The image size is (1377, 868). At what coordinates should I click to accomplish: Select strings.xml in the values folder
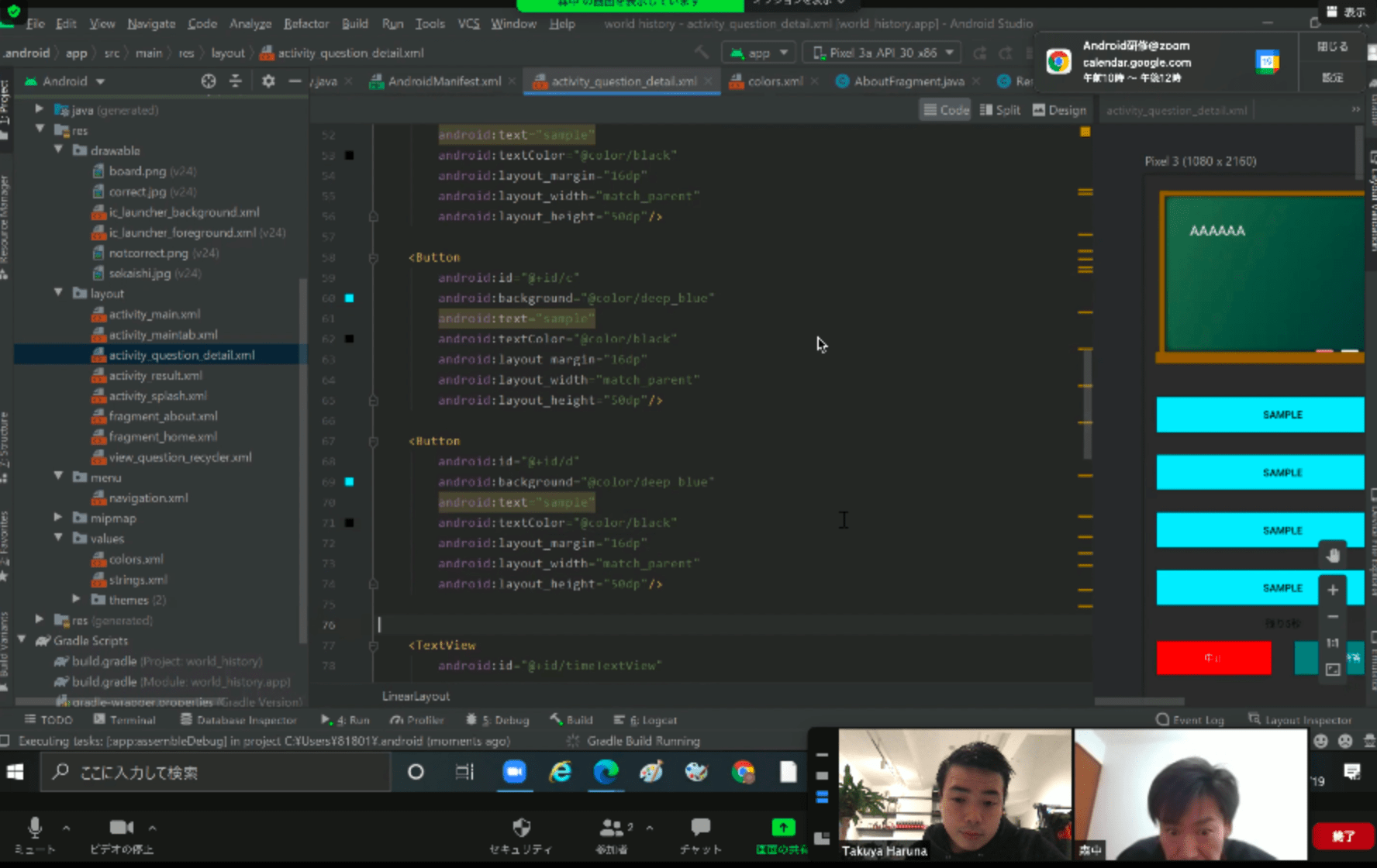[138, 580]
